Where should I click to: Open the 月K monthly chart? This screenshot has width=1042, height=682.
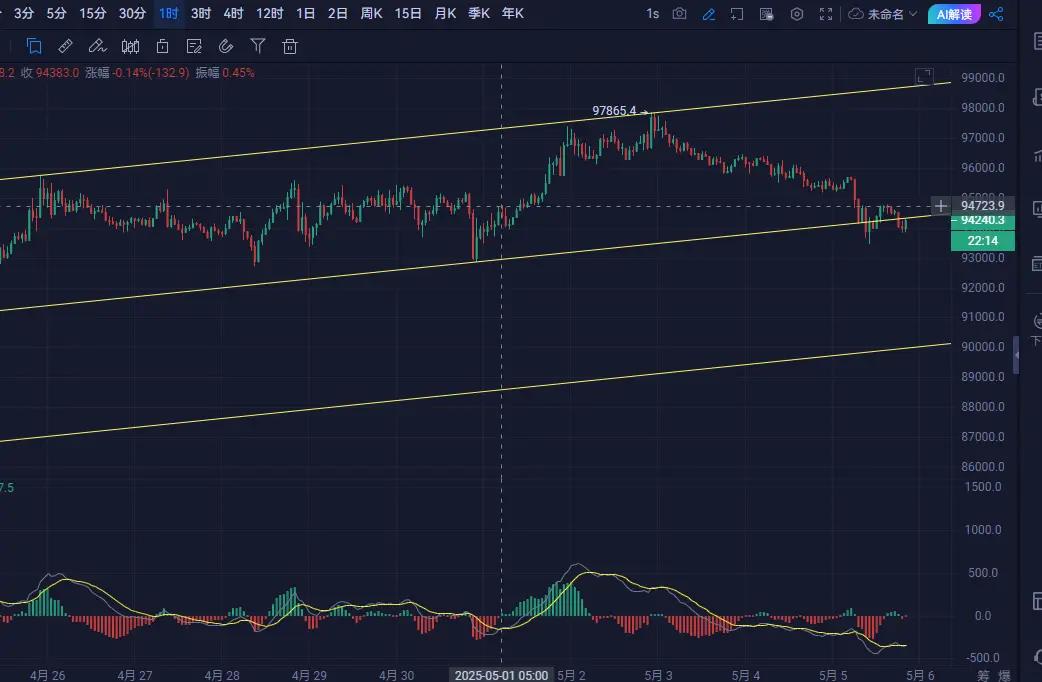[445, 13]
